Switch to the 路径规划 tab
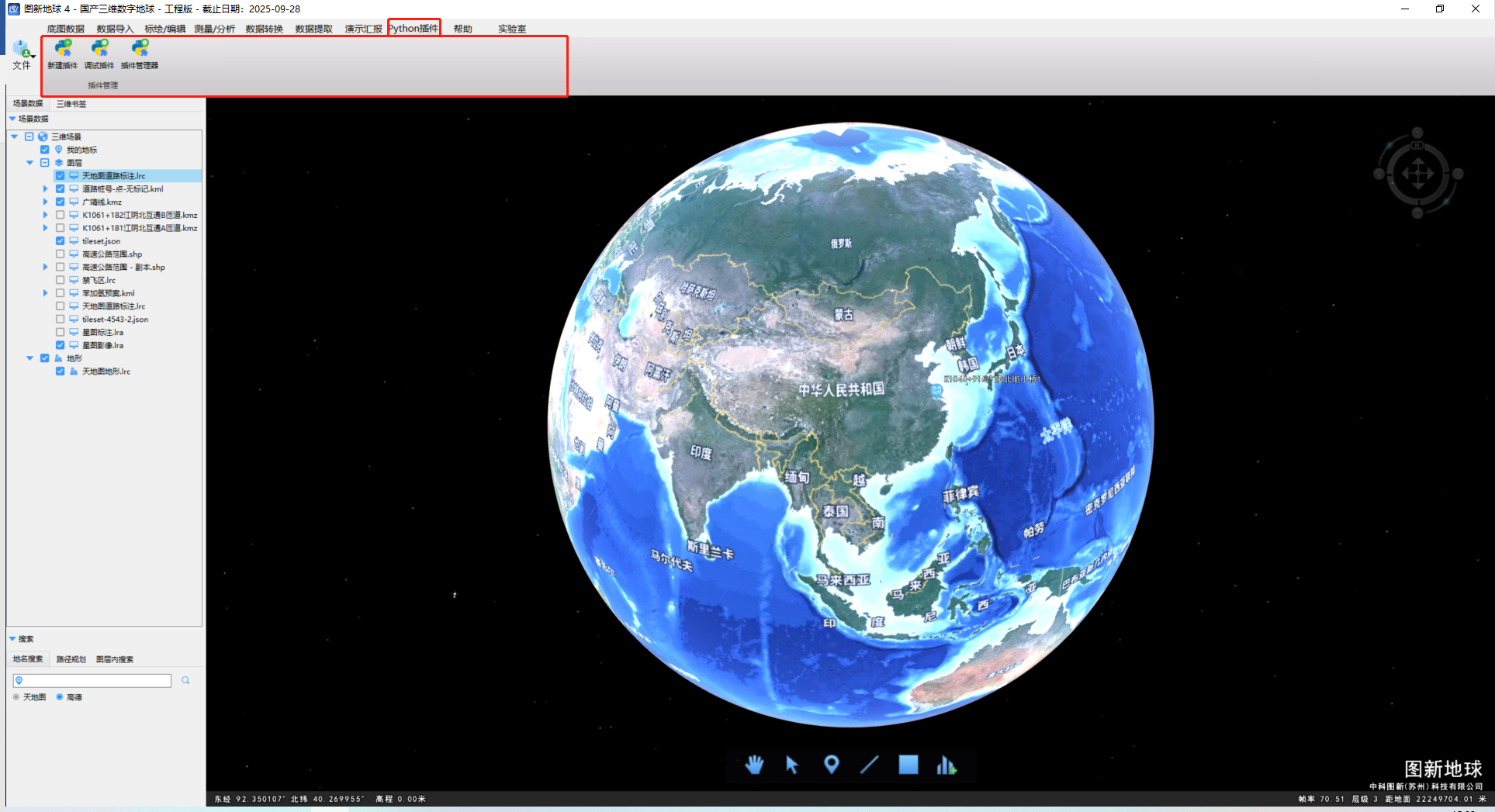This screenshot has width=1495, height=812. 71,659
